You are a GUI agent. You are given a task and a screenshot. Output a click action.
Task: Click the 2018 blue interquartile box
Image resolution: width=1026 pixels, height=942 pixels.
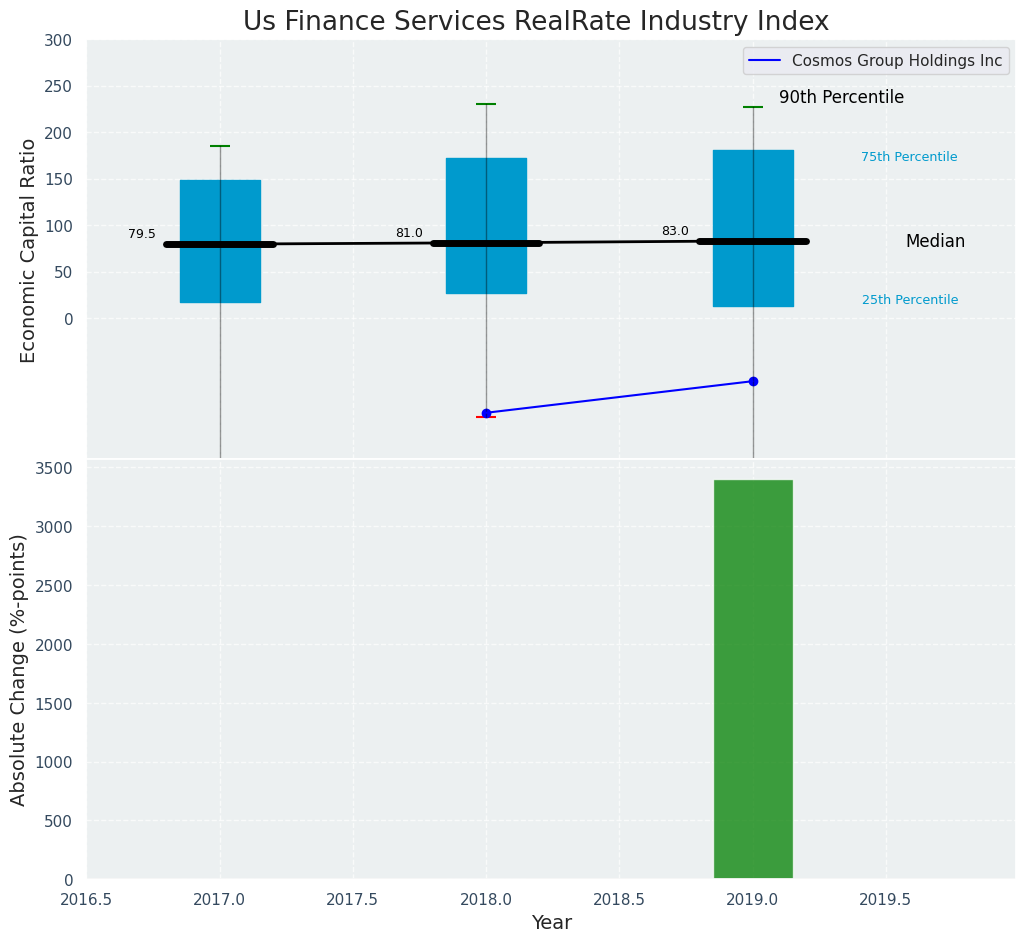(486, 226)
